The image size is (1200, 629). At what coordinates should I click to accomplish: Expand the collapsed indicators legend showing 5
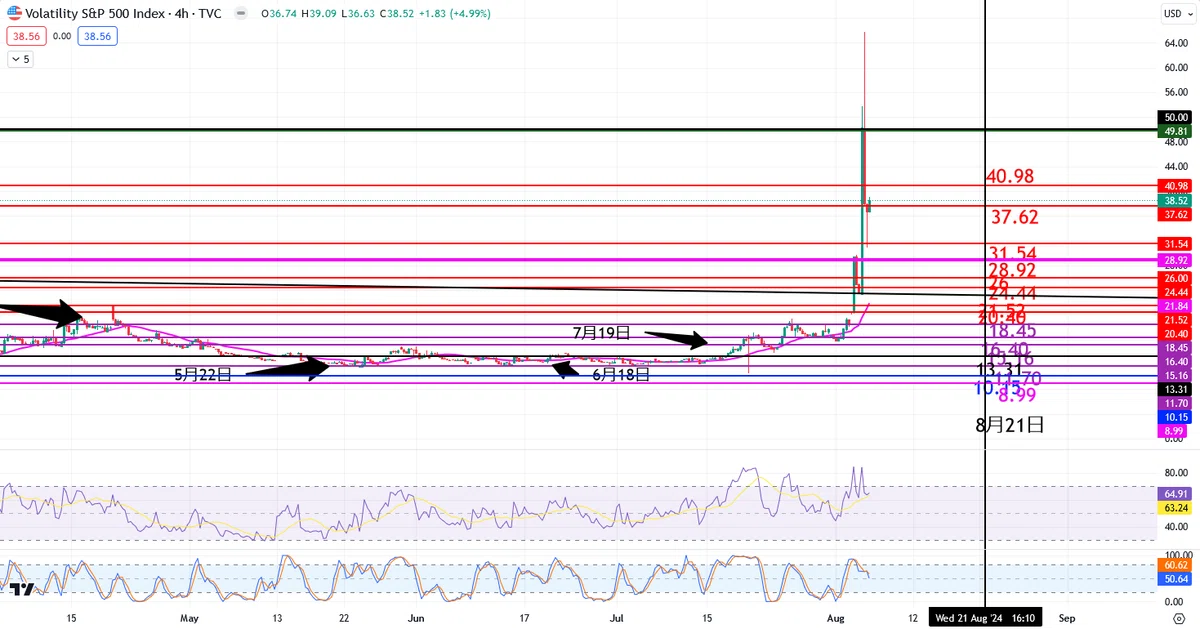coord(19,59)
